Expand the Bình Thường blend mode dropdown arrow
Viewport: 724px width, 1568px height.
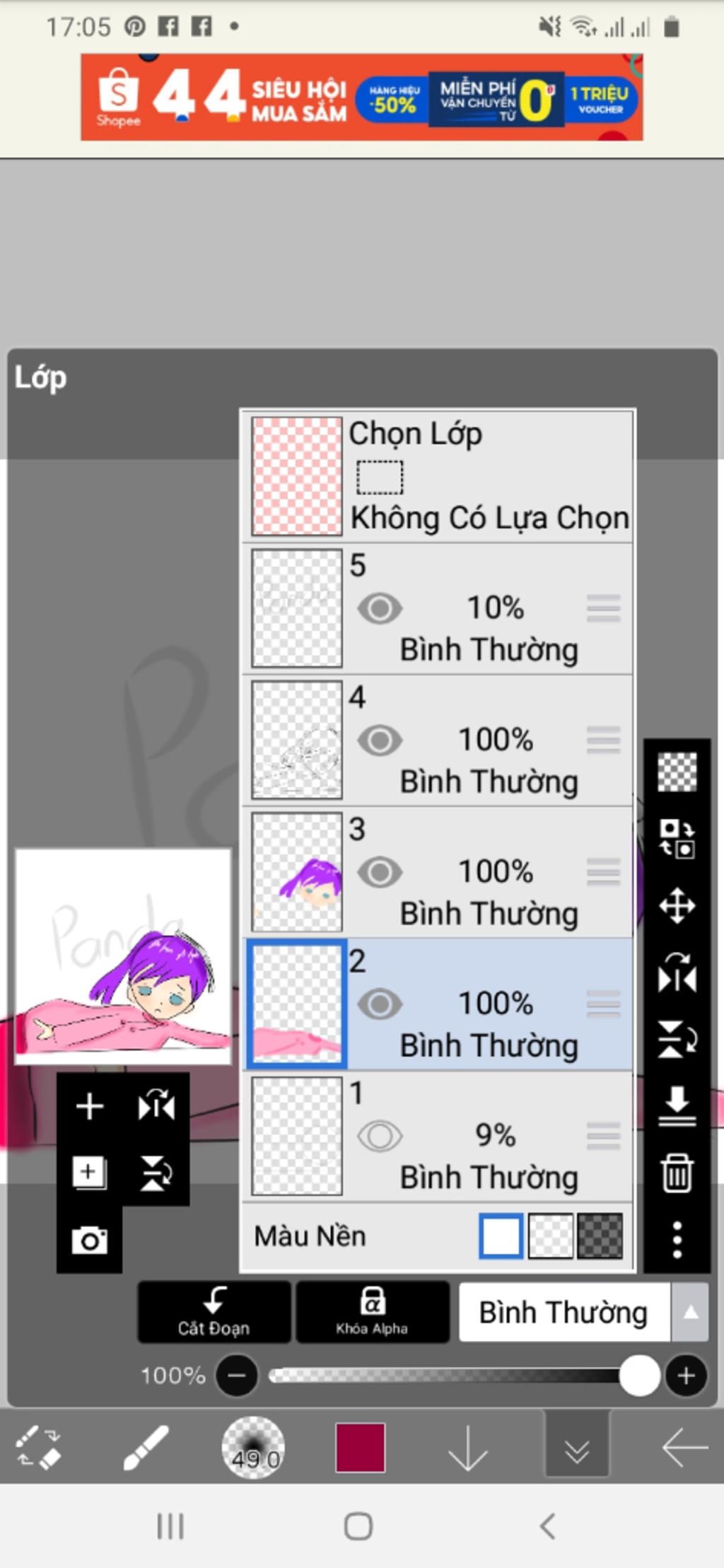pyautogui.click(x=690, y=1313)
